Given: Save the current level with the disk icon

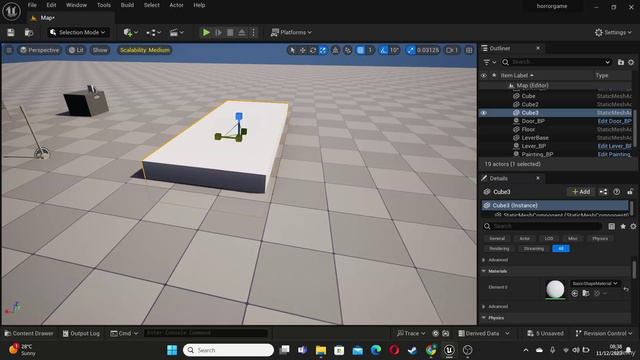Looking at the screenshot, I should 11,32.
